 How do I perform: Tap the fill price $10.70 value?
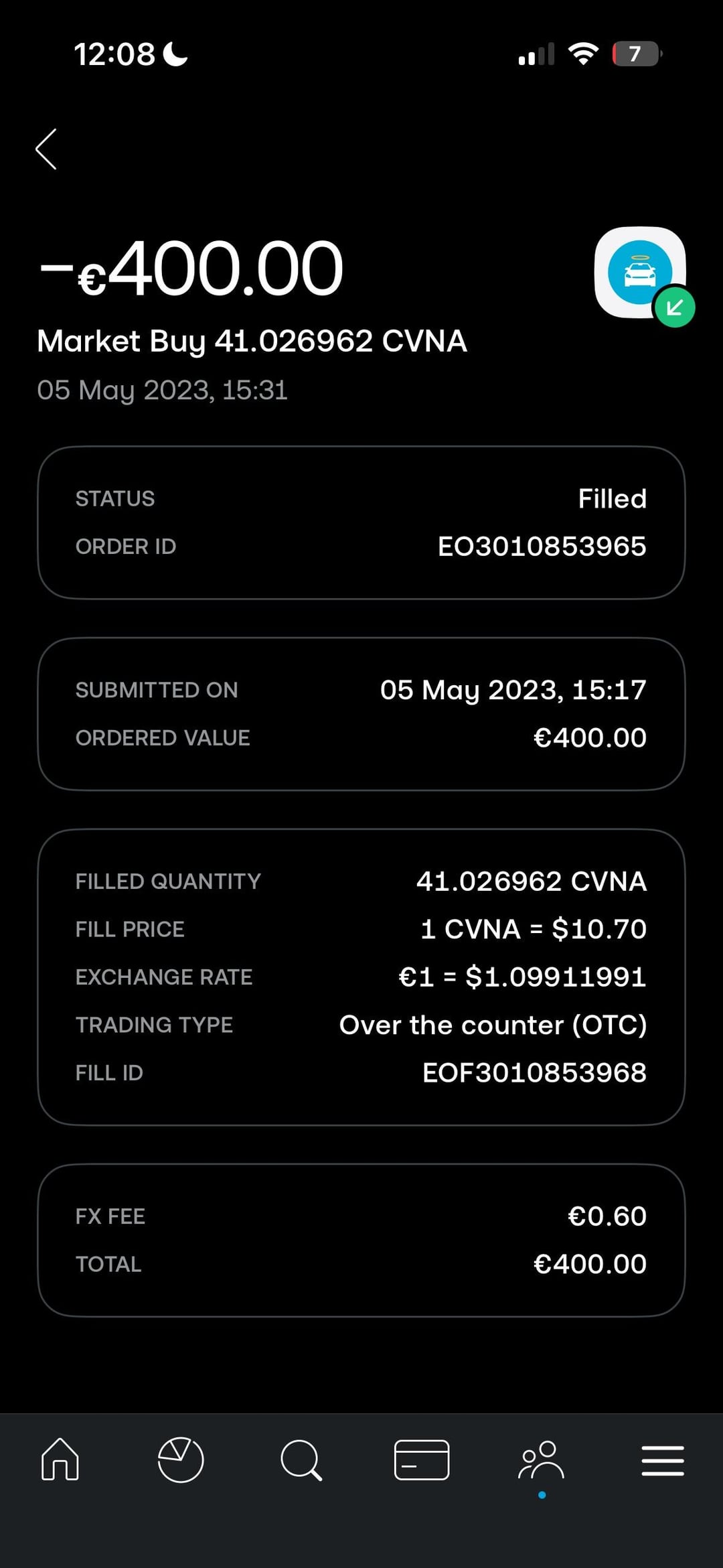533,929
